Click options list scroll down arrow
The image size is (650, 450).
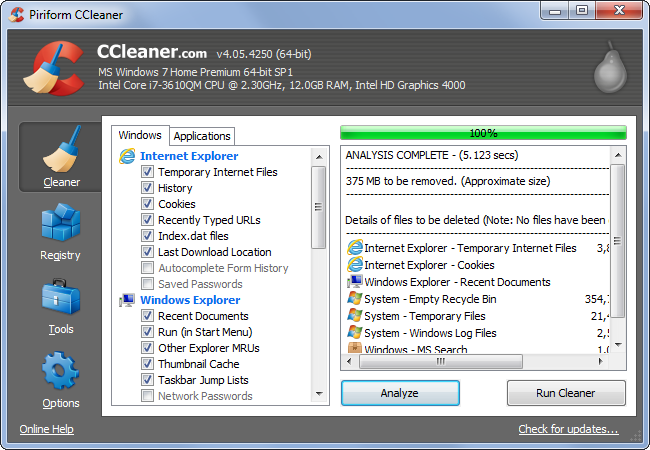tap(319, 394)
